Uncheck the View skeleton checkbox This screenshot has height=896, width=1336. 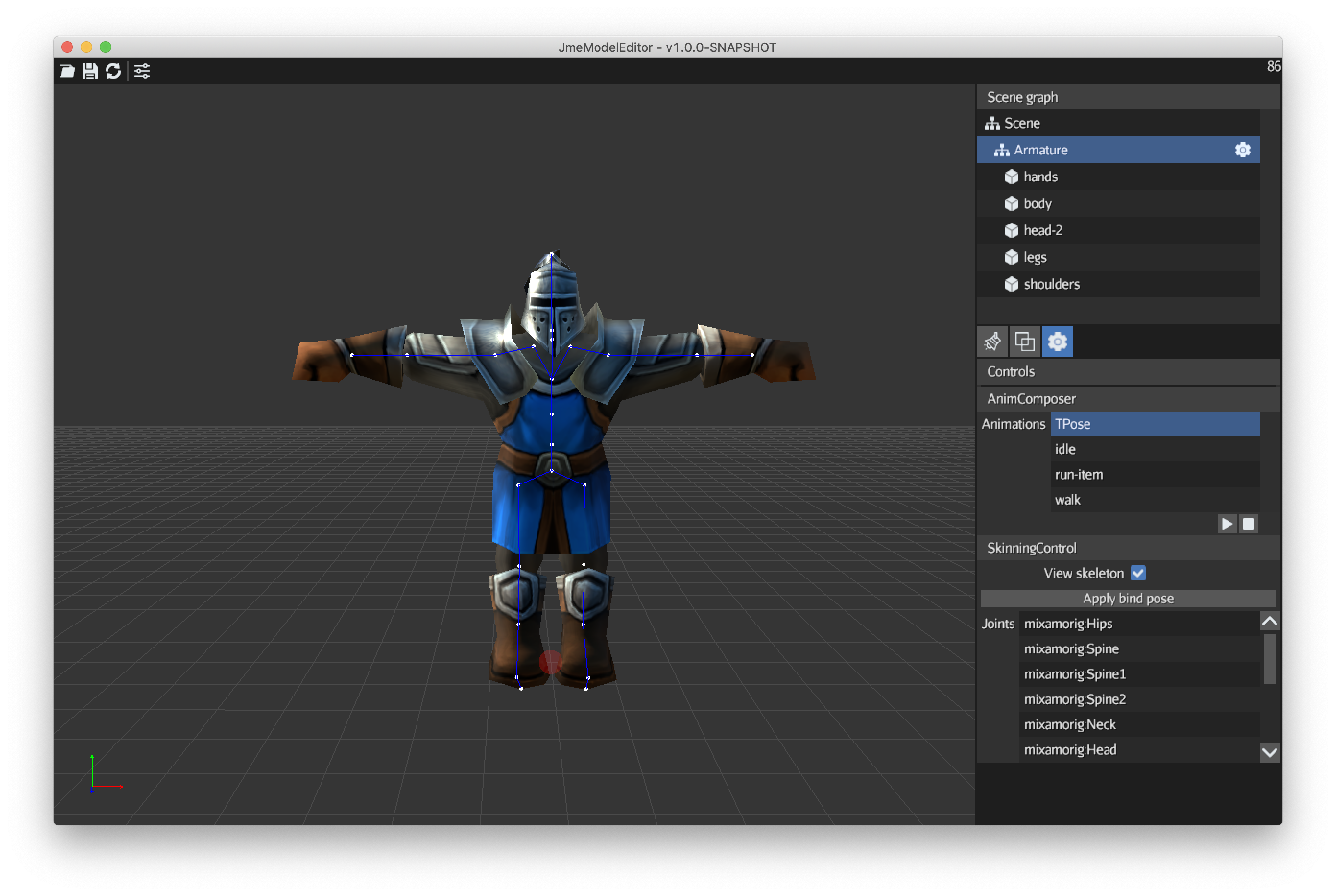(1138, 573)
